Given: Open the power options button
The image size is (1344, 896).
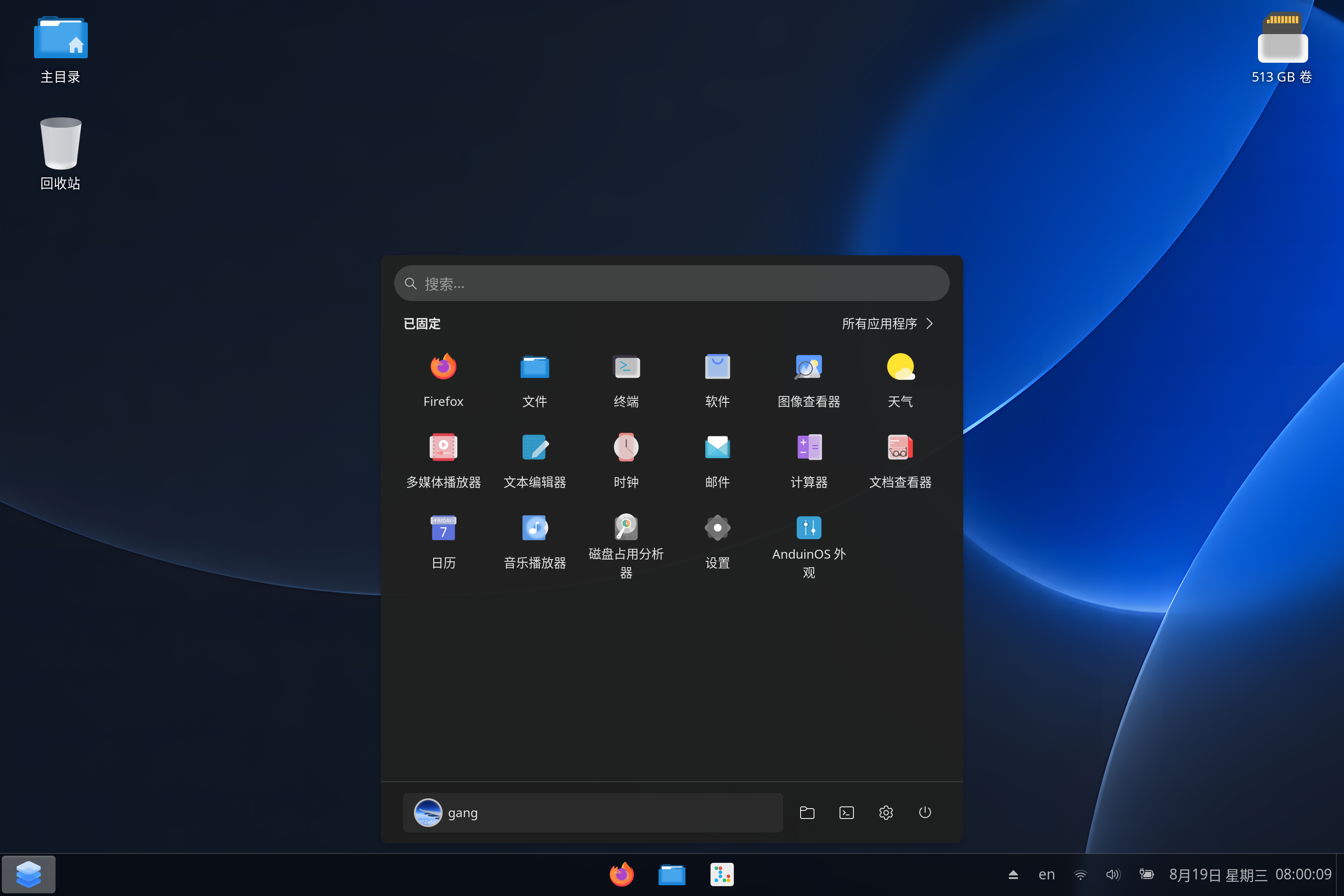Looking at the screenshot, I should click(925, 813).
